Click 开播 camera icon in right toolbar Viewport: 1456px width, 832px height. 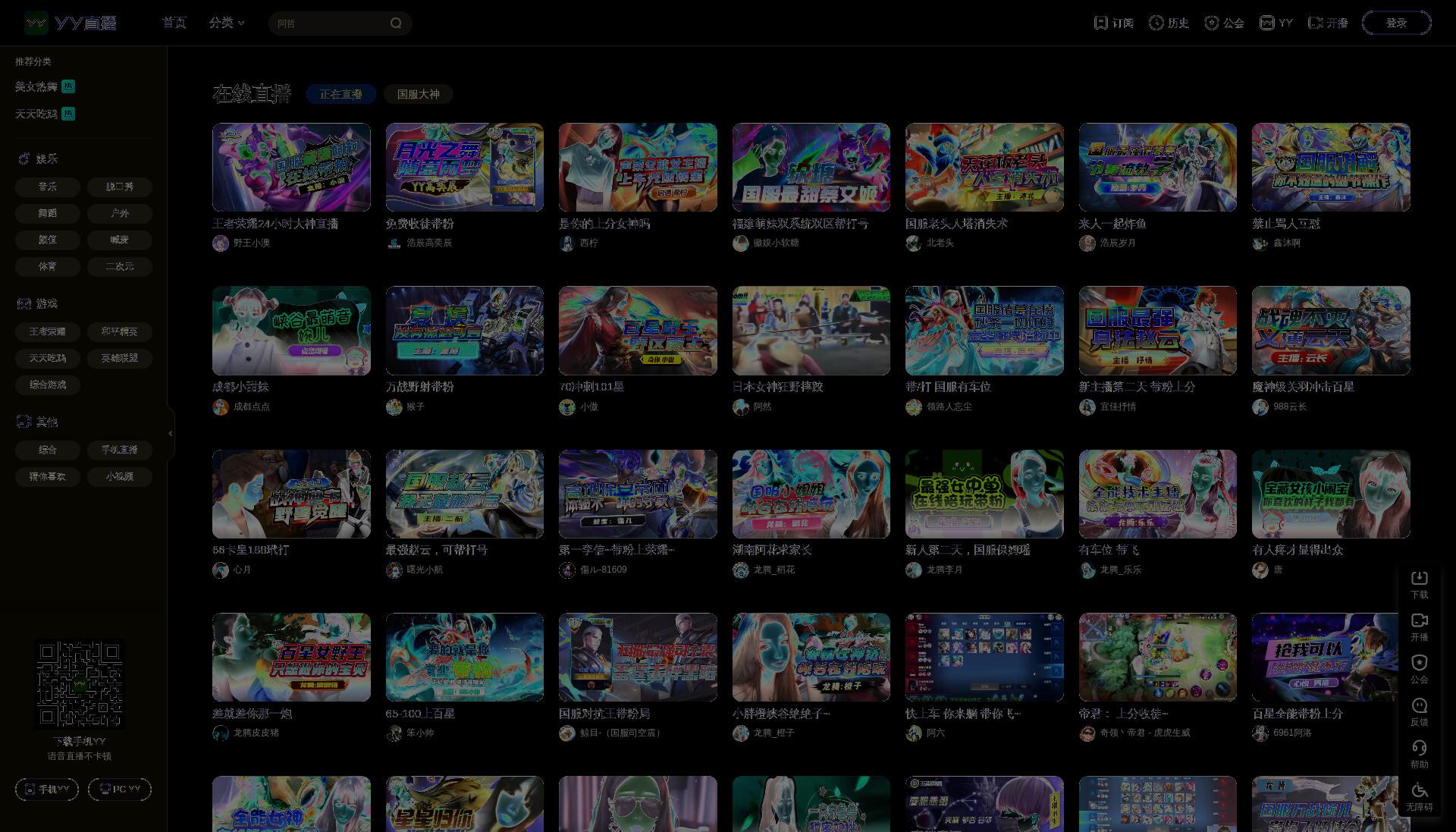pos(1420,620)
